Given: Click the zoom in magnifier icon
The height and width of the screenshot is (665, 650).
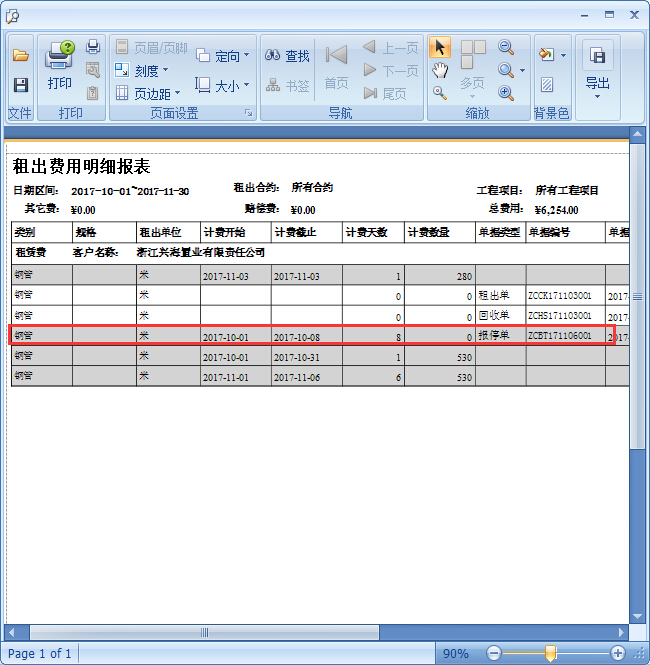Looking at the screenshot, I should pos(506,93).
